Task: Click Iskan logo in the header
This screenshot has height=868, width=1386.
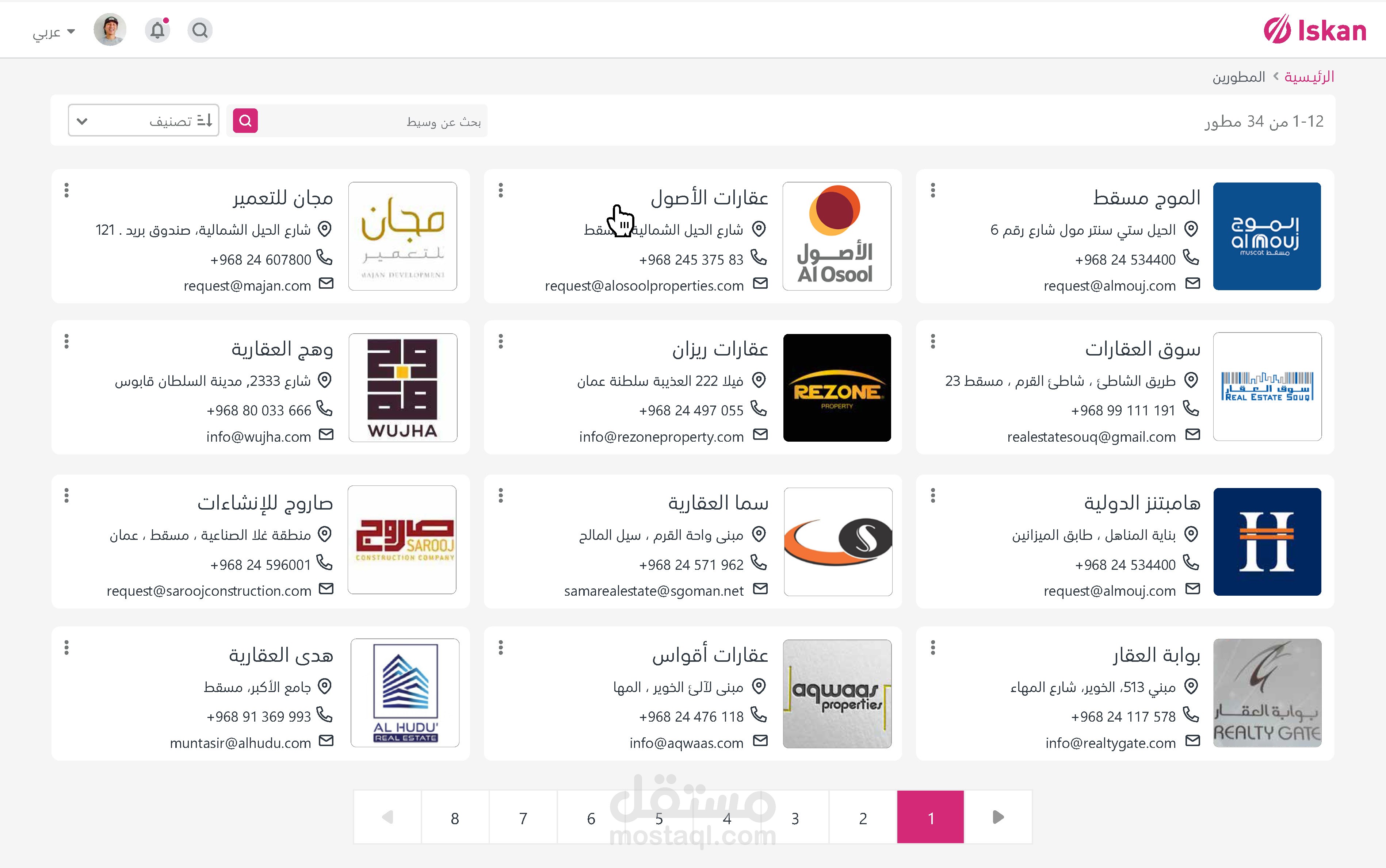Action: coord(1315,30)
